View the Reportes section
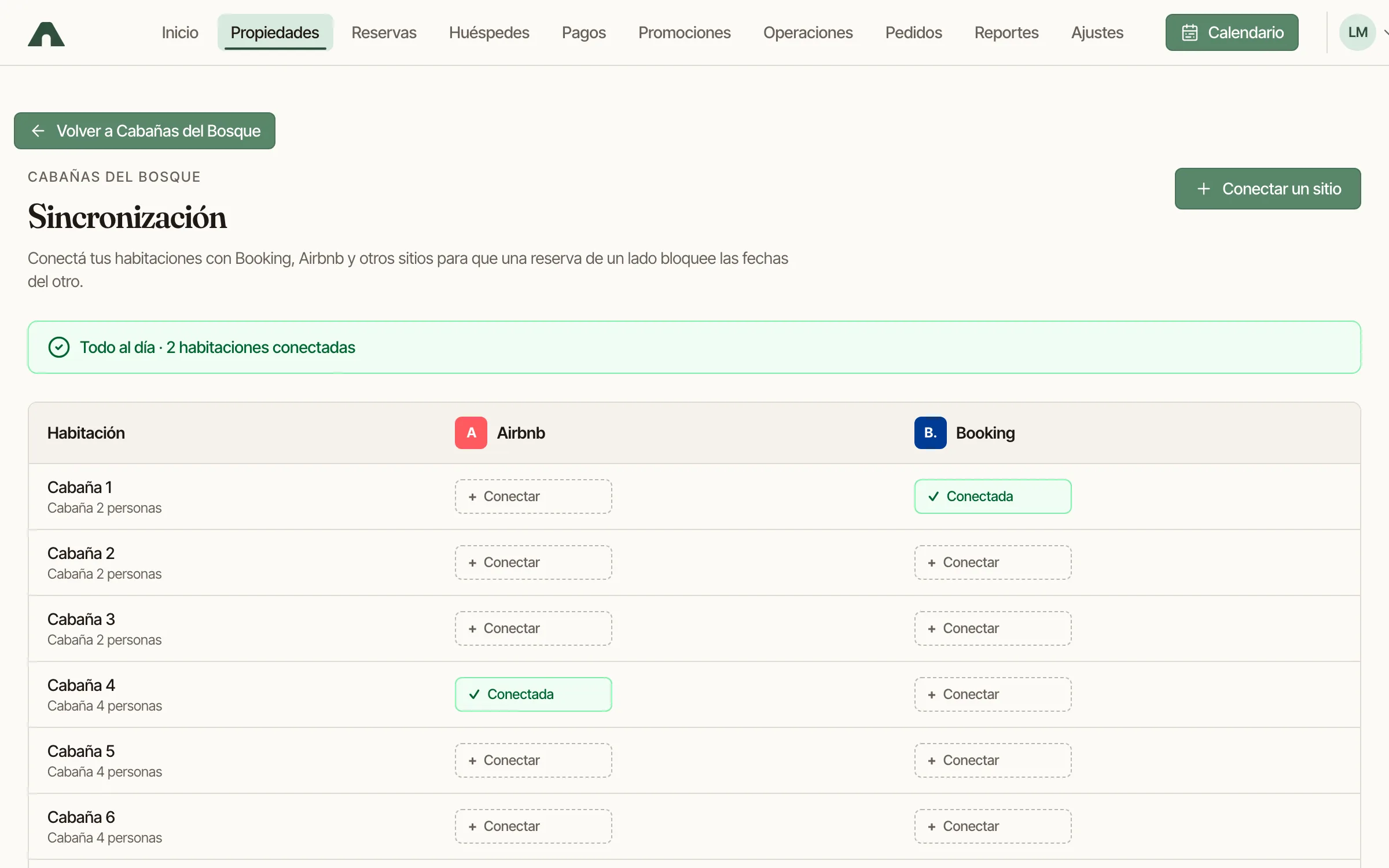The image size is (1389, 868). [x=1006, y=32]
